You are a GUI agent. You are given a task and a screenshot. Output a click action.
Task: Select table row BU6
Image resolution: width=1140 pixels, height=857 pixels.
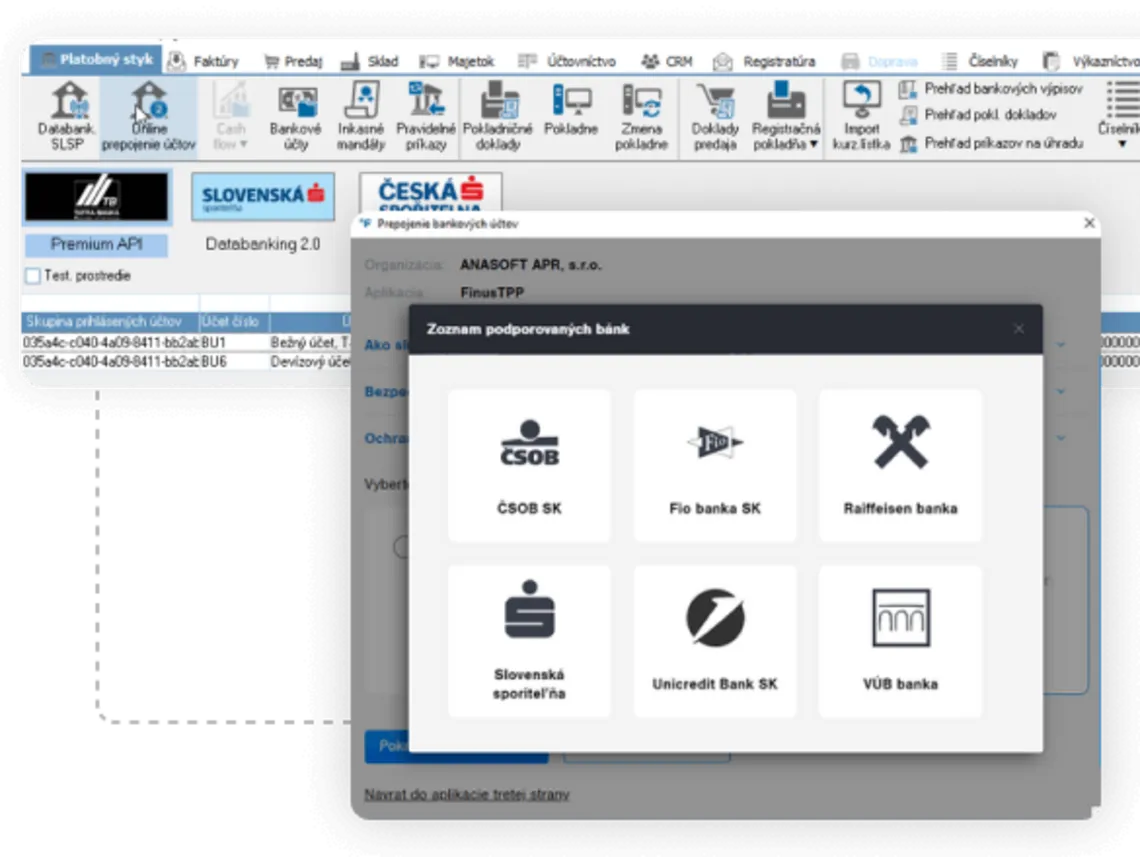186,361
